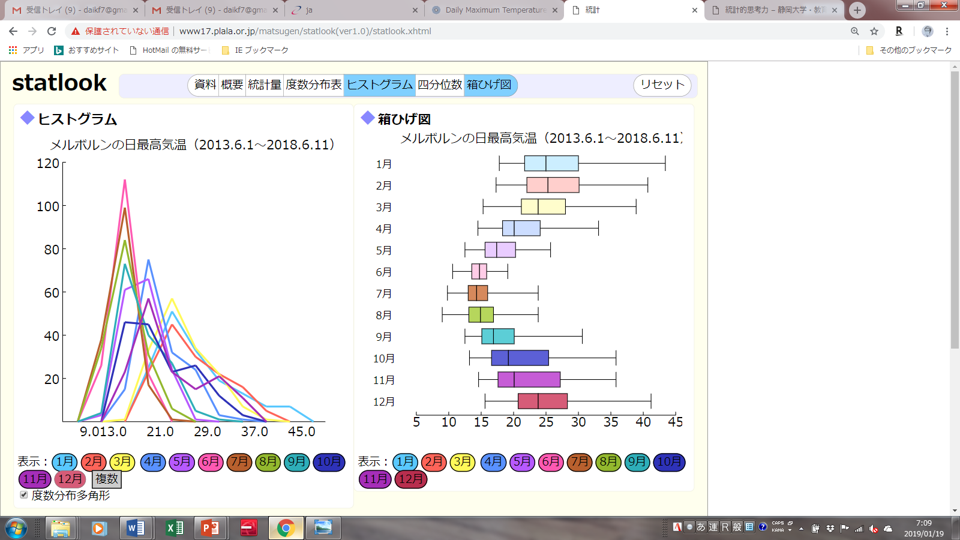Toggle the 複数 button under the histogram
This screenshot has width=960, height=540.
click(106, 479)
